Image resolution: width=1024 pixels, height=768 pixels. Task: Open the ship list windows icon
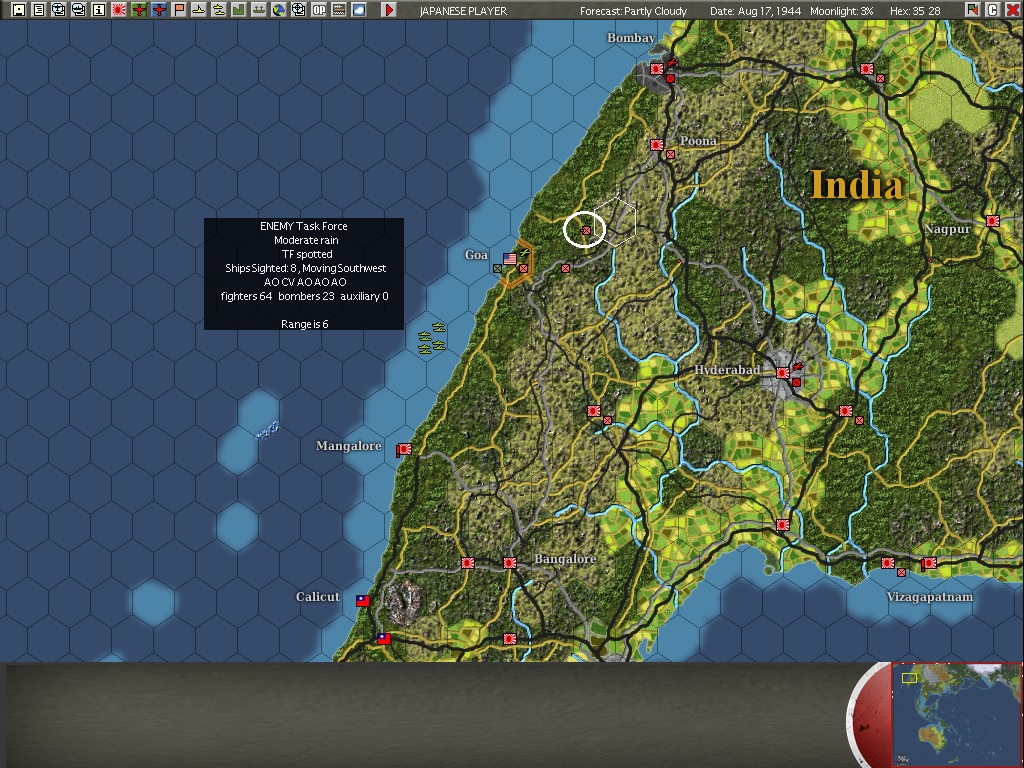point(78,10)
